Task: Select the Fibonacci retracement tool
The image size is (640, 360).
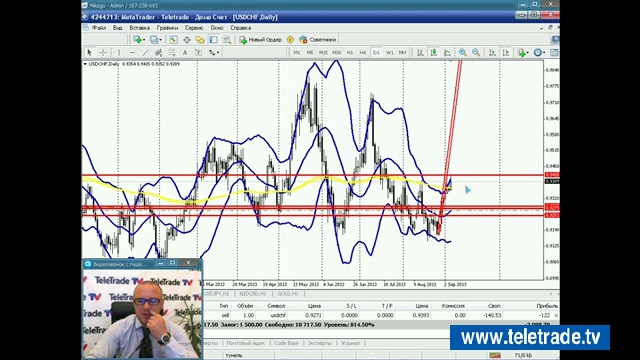Action: pyautogui.click(x=172, y=52)
